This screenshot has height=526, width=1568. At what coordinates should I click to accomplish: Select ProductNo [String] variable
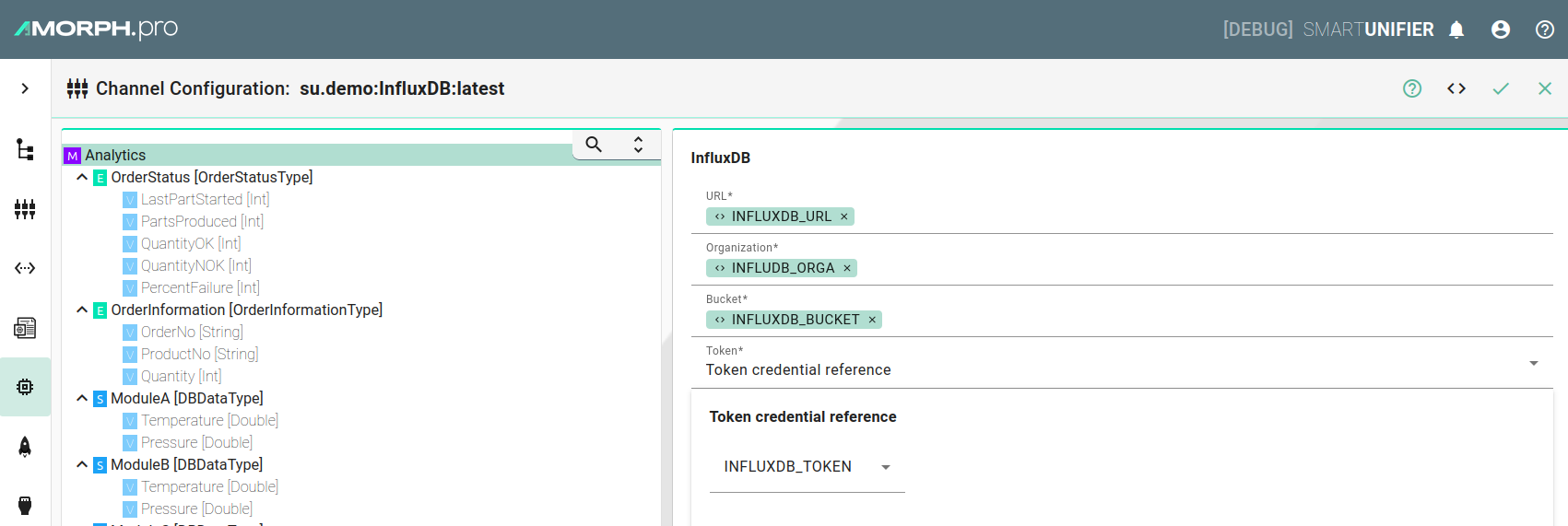point(199,354)
